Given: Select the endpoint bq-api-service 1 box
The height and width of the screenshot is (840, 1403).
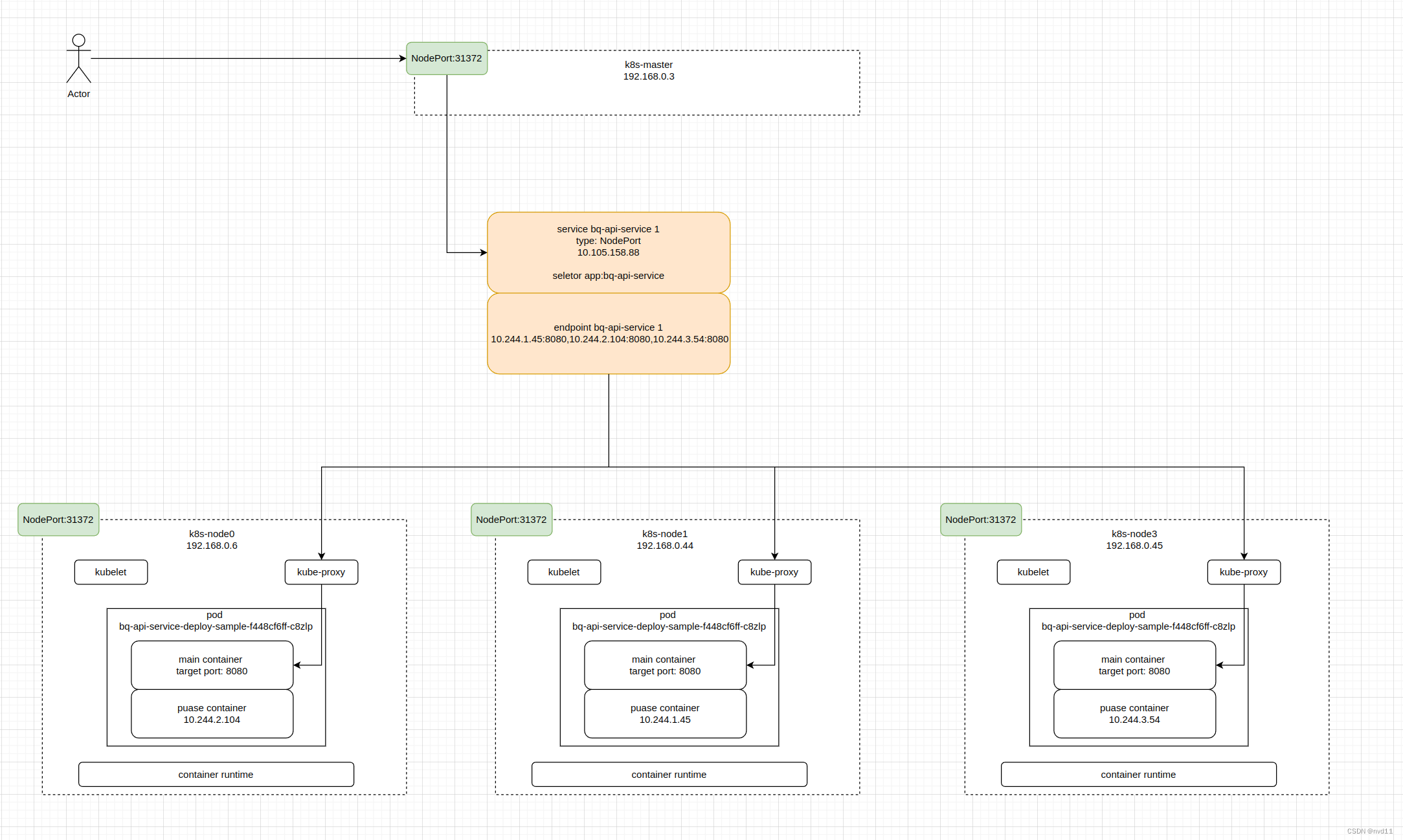Looking at the screenshot, I should 609,333.
